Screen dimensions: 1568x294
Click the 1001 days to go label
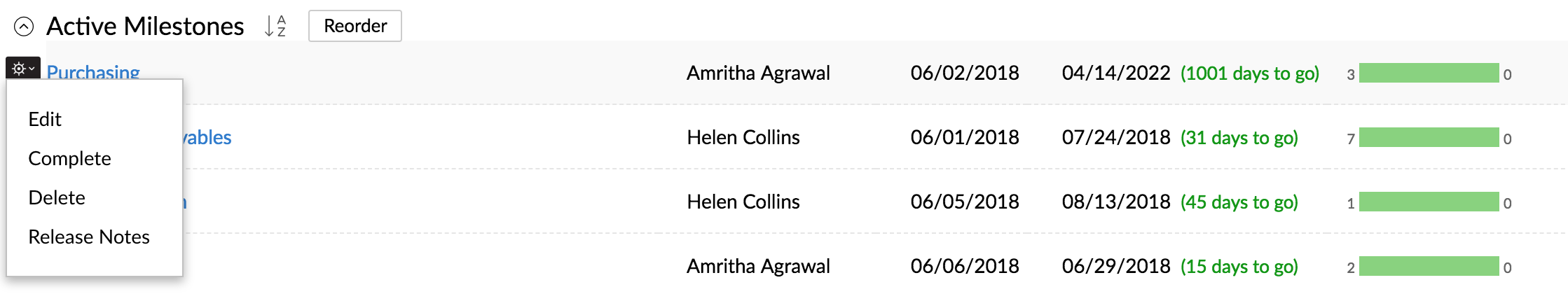click(1250, 73)
